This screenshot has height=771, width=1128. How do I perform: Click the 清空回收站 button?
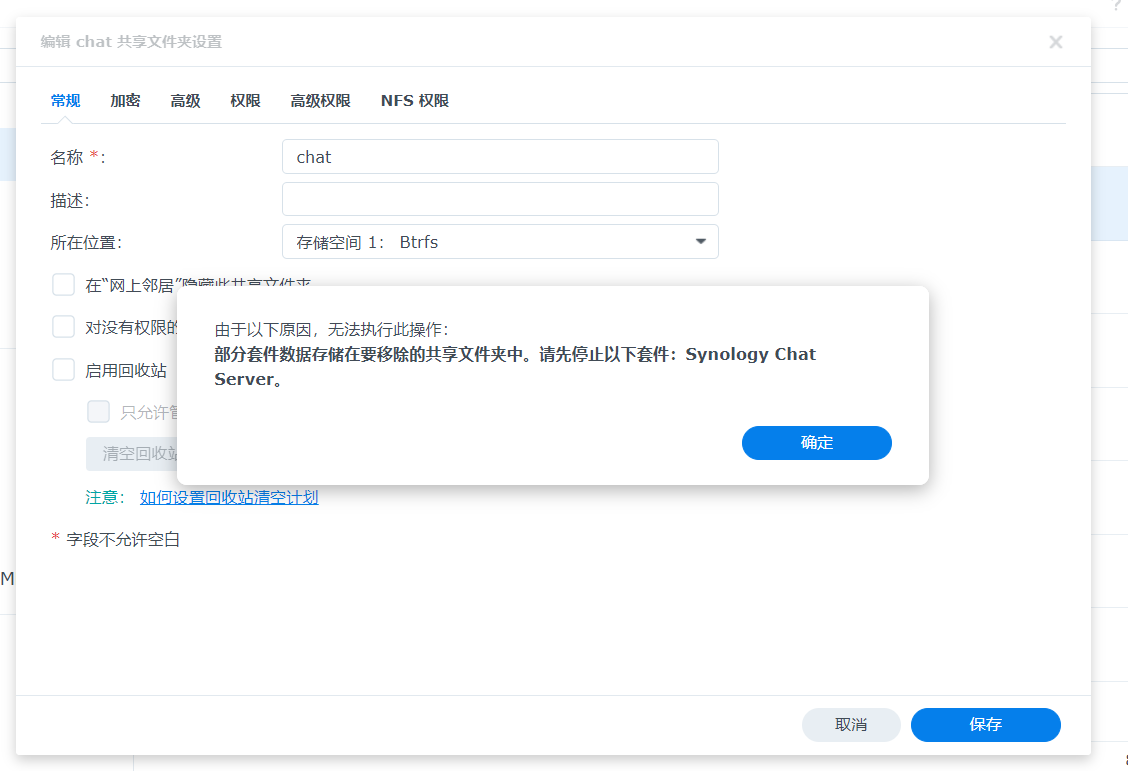[132, 454]
